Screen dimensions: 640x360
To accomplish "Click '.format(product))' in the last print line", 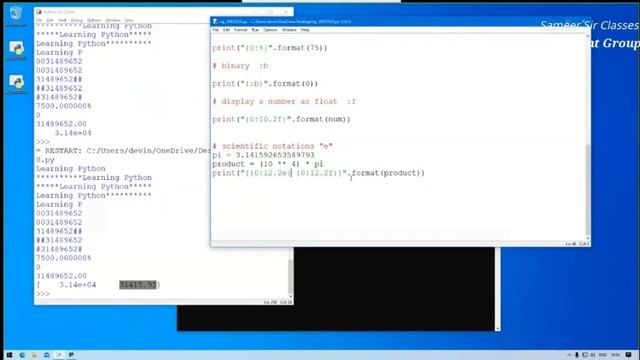I will click(386, 173).
